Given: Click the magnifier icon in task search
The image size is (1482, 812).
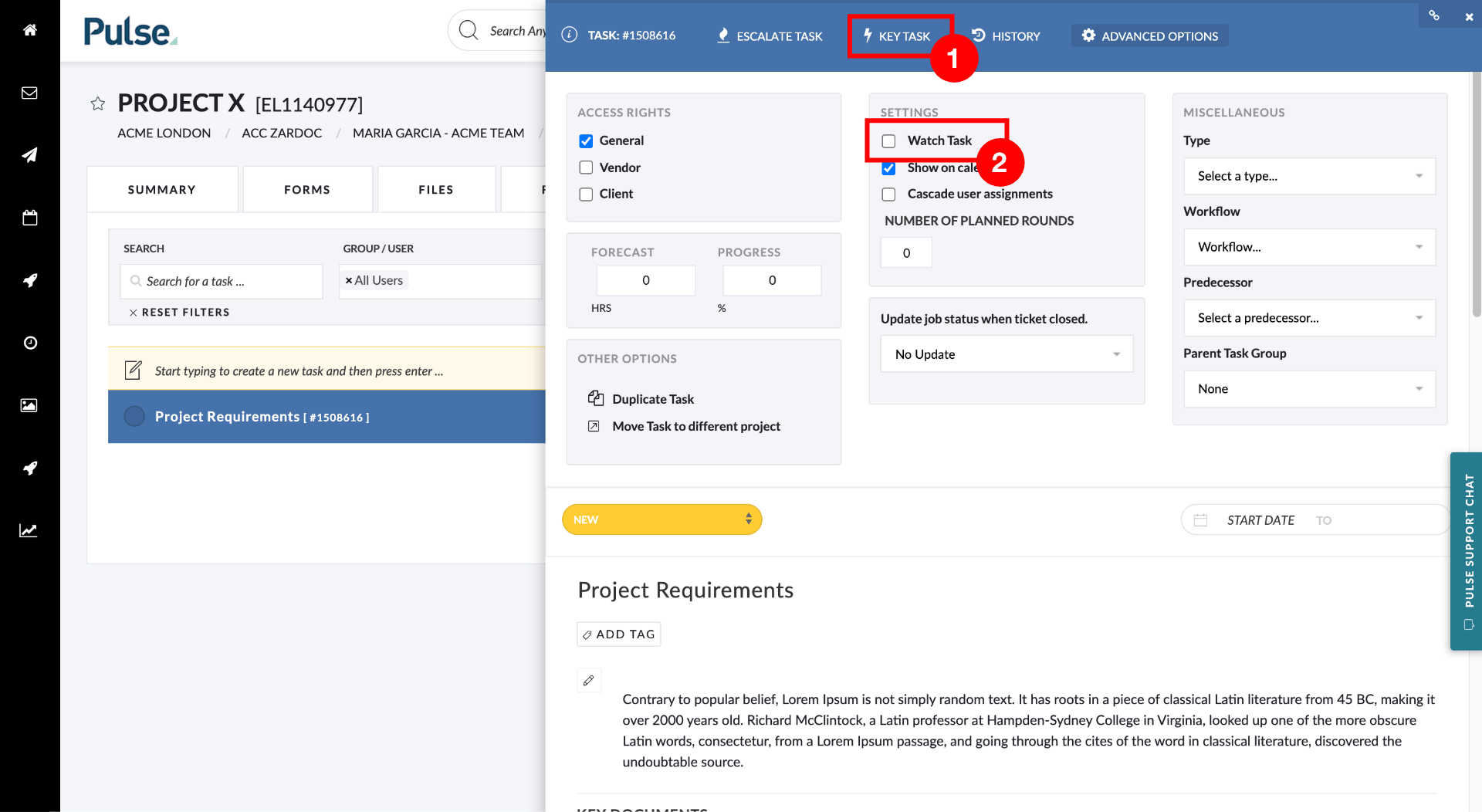Looking at the screenshot, I should 136,281.
